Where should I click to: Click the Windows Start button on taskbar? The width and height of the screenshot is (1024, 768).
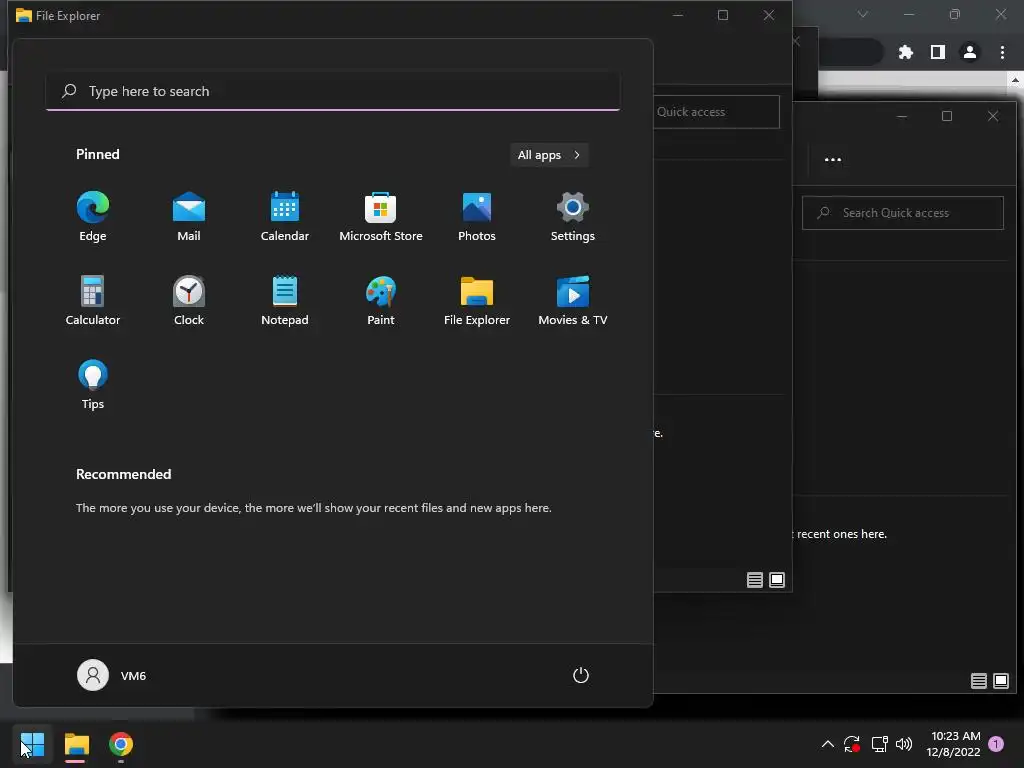coord(32,744)
